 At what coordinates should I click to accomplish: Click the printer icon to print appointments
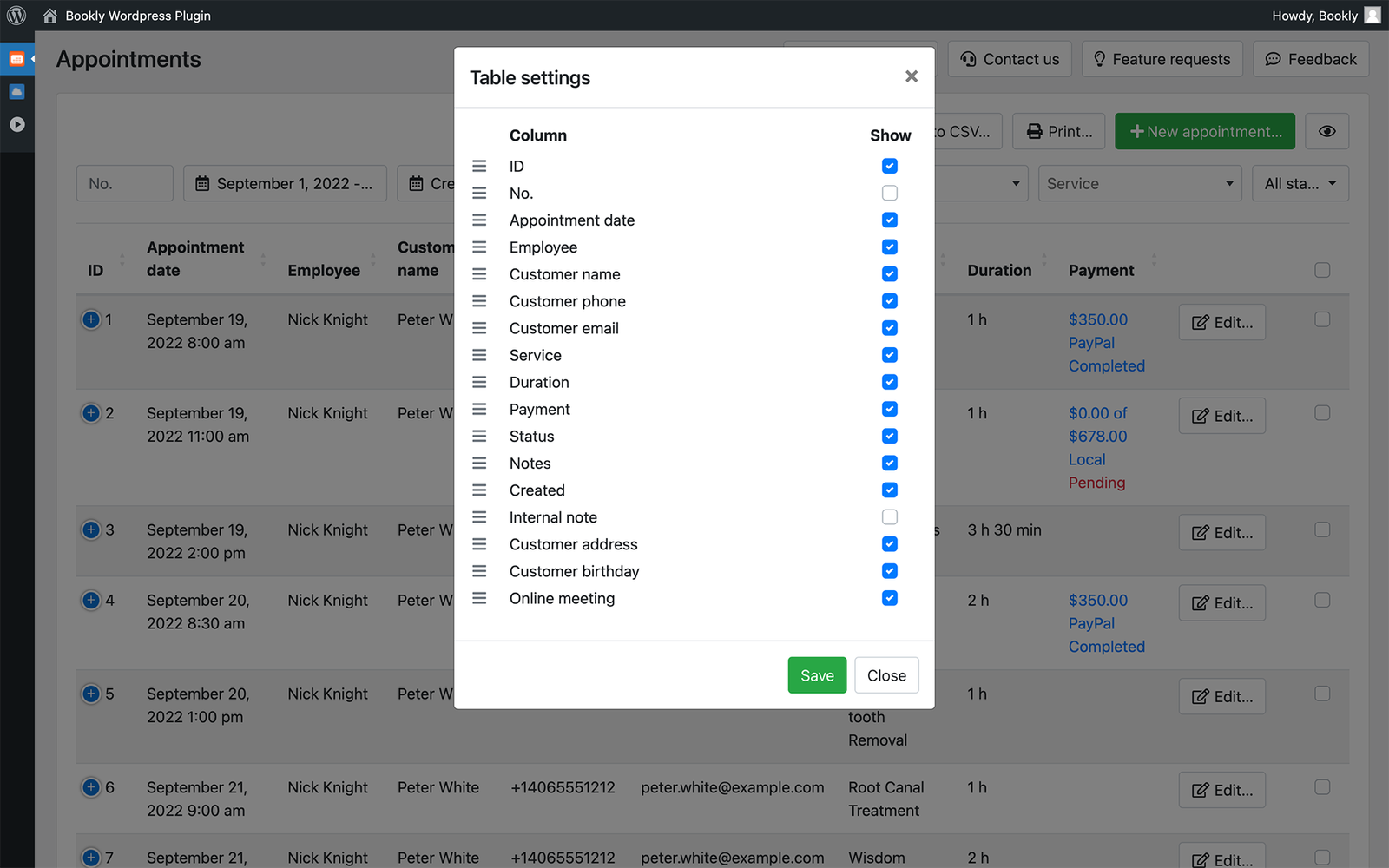[x=1033, y=131]
